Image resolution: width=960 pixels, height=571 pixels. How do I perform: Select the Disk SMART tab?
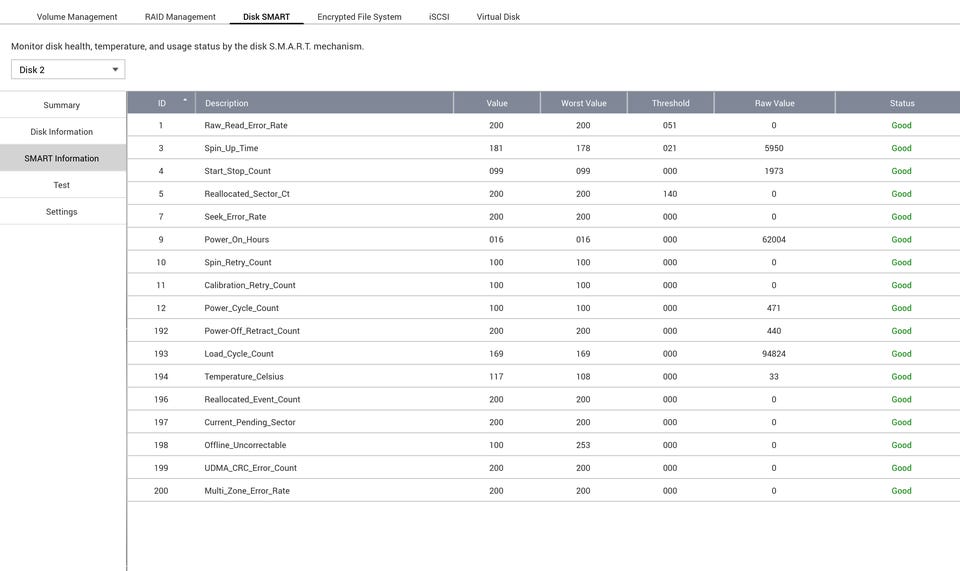tap(266, 17)
